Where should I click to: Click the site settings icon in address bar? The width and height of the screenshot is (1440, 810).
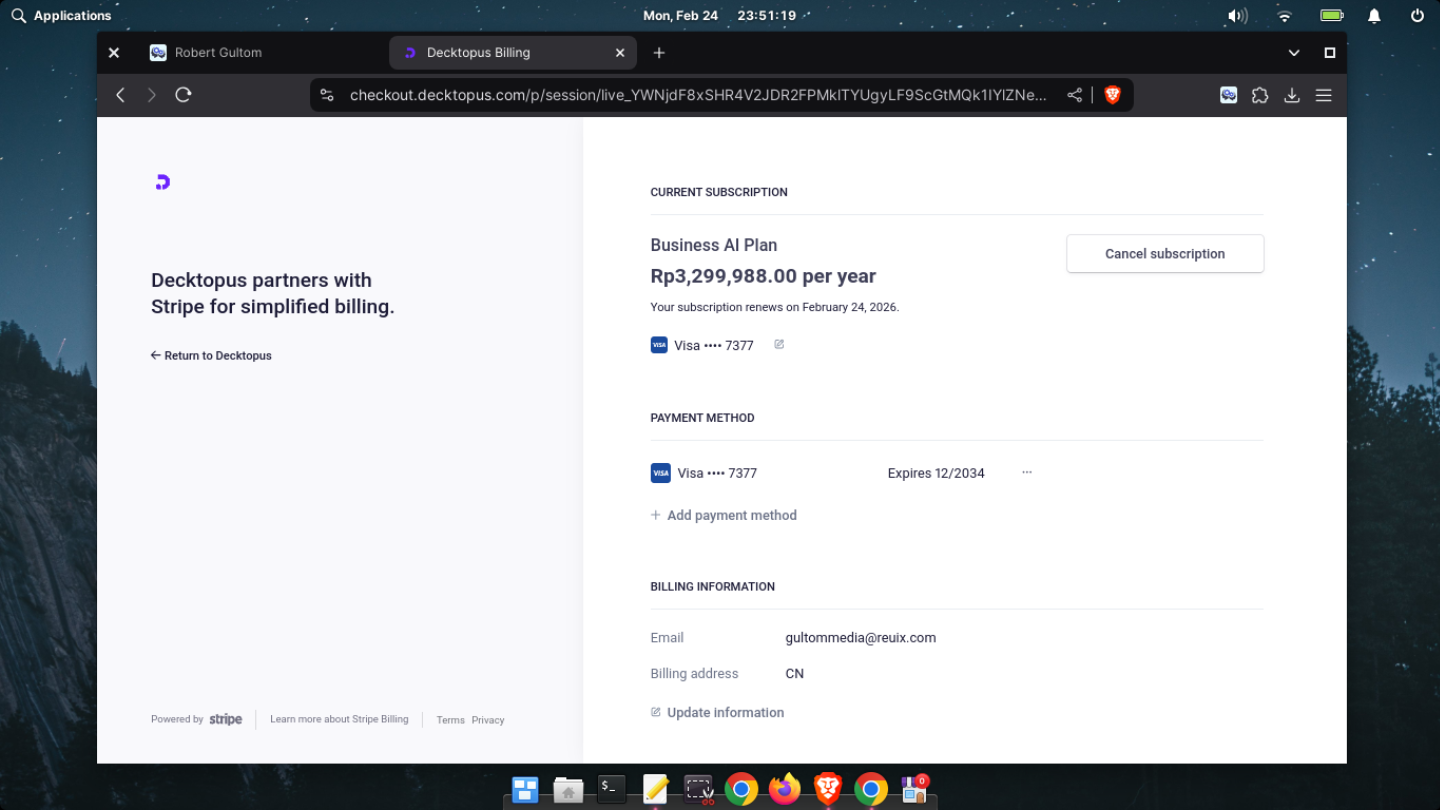(327, 95)
